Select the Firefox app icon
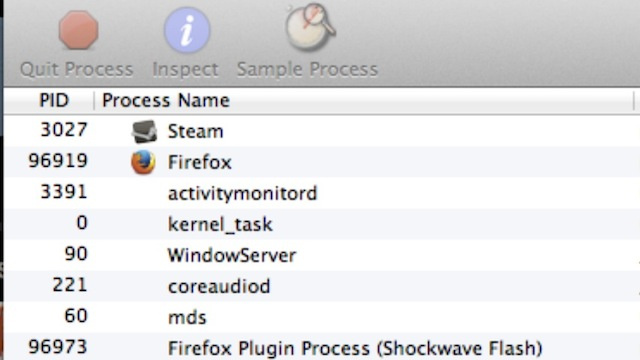Viewport: 640px width, 360px height. click(x=143, y=162)
